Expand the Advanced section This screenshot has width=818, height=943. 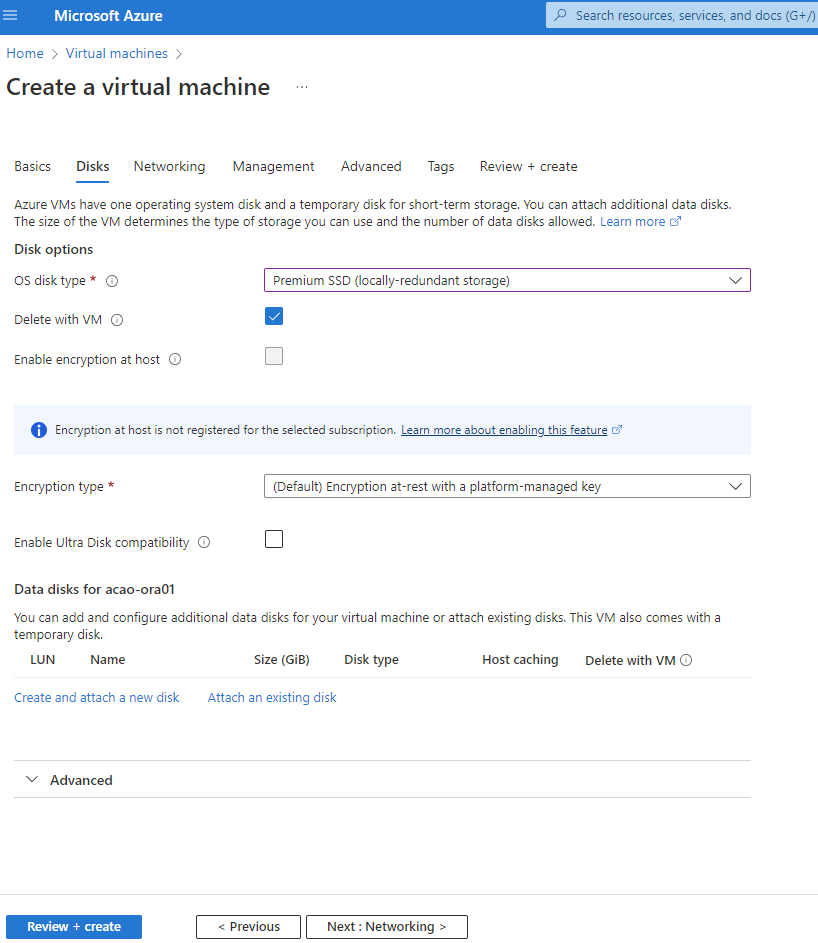click(70, 780)
